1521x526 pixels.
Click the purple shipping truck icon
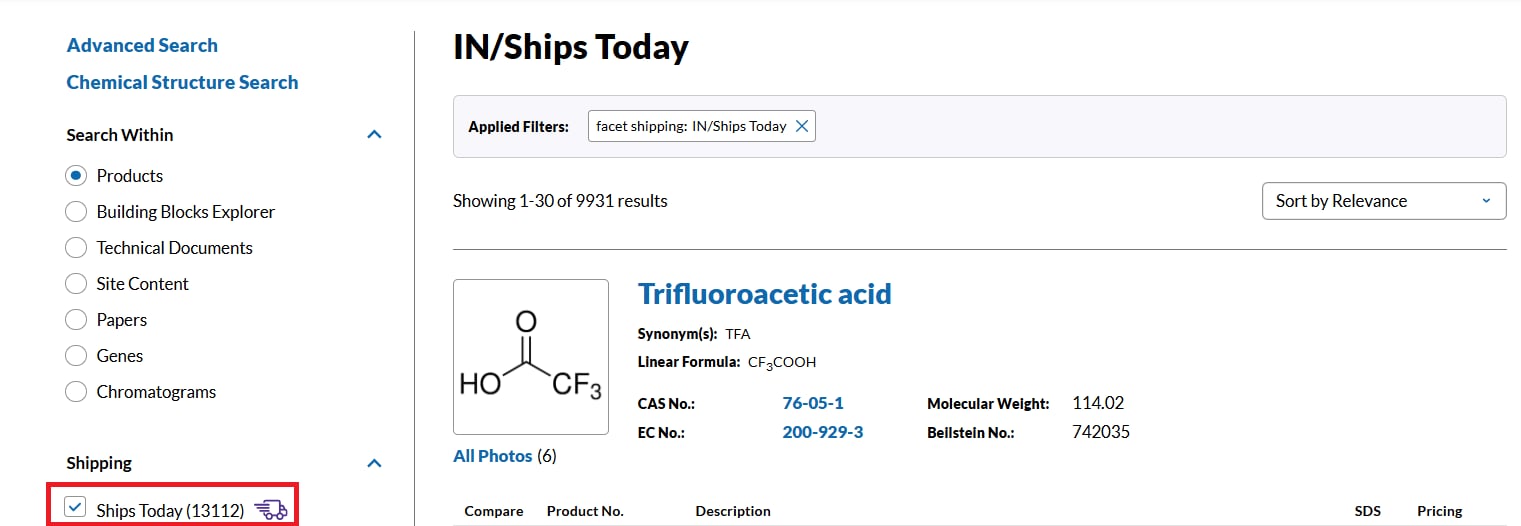pyautogui.click(x=271, y=510)
